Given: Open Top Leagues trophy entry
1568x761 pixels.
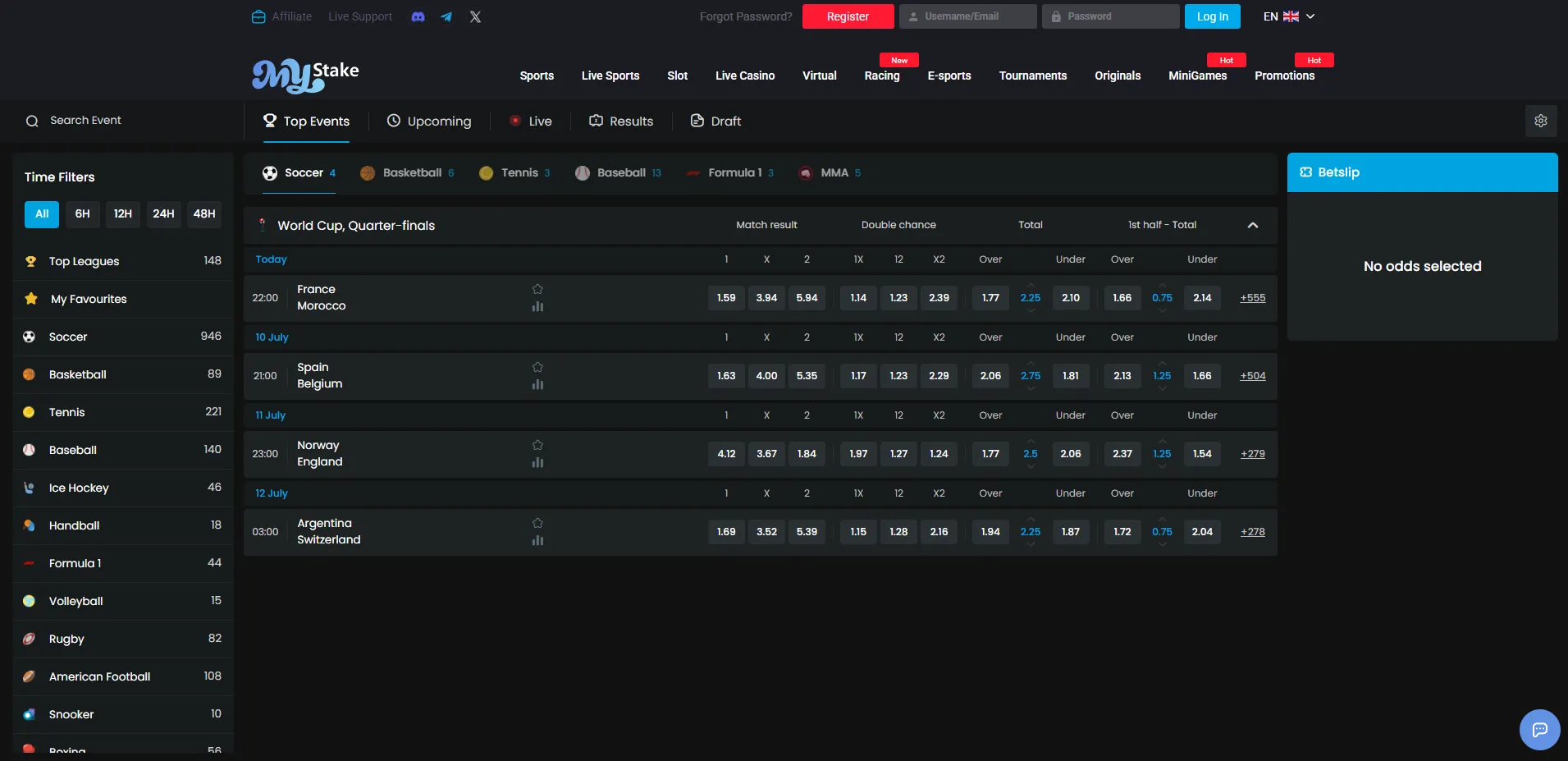Looking at the screenshot, I should pos(123,261).
